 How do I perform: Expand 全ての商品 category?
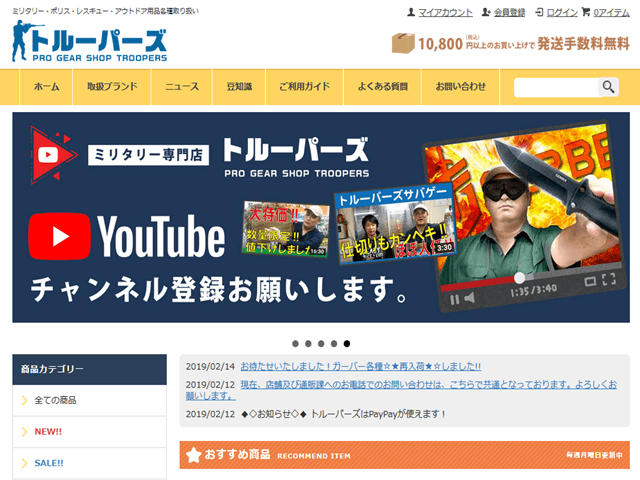coord(89,400)
